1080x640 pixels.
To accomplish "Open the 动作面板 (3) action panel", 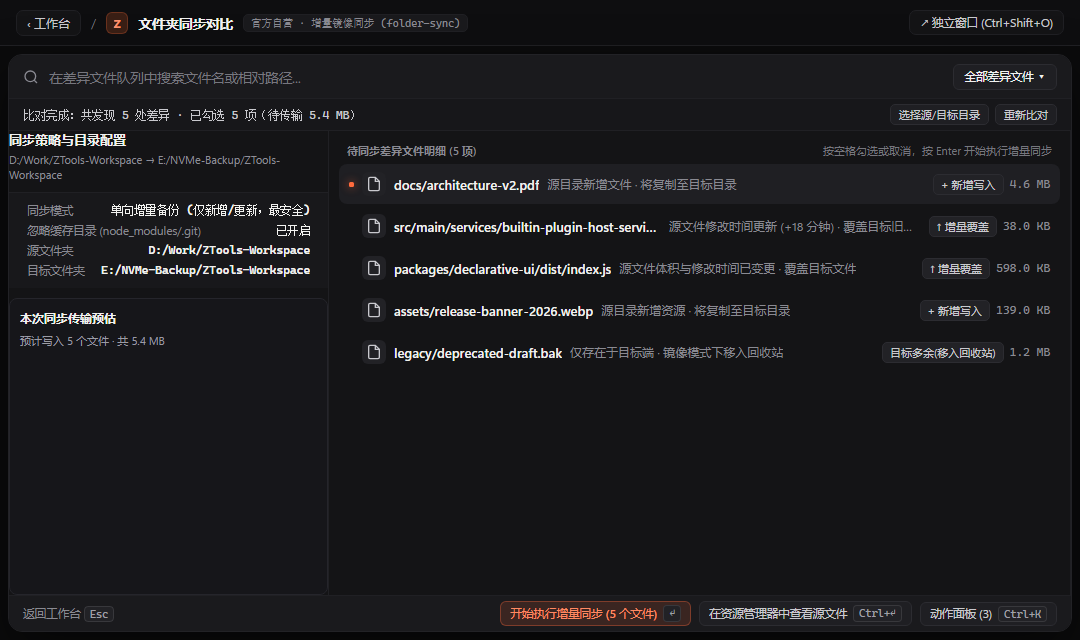I will pos(988,613).
